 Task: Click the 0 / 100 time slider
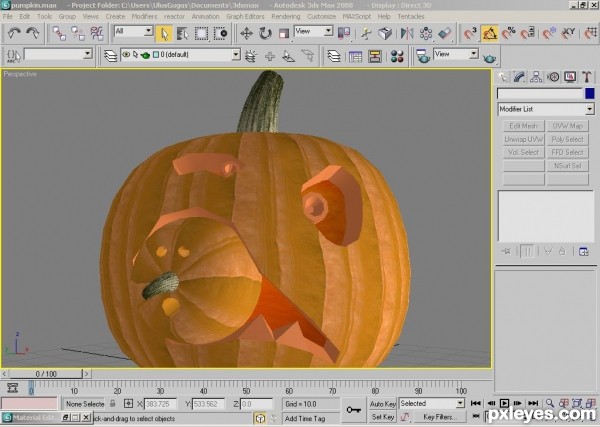click(46, 373)
